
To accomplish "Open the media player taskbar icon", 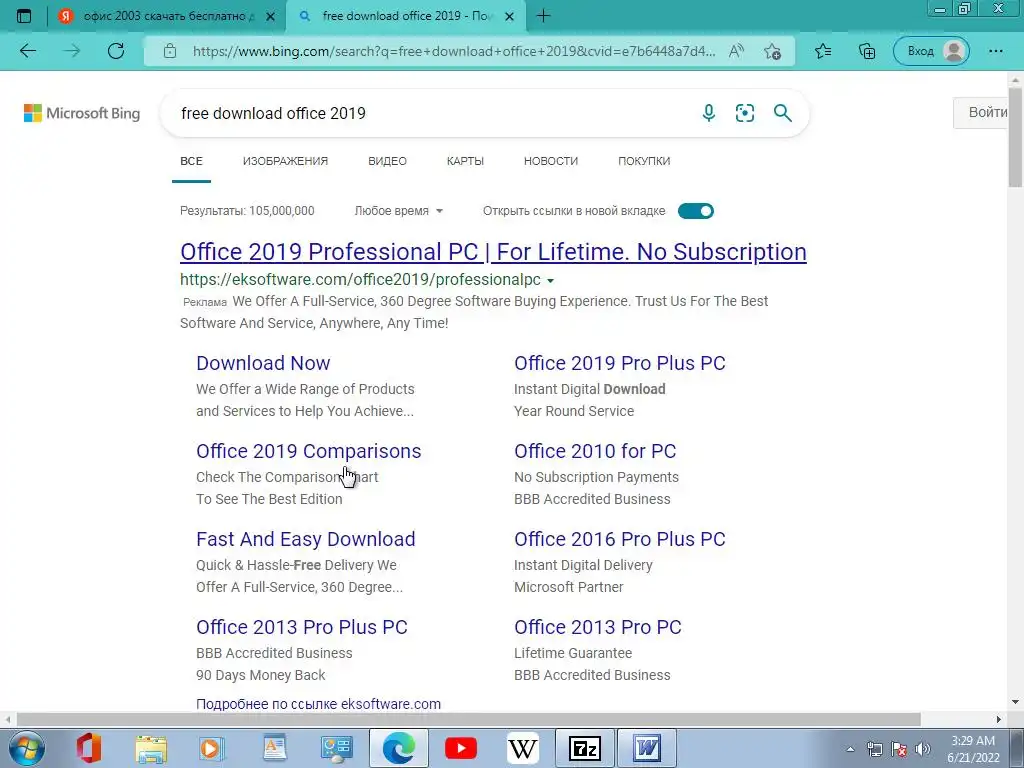I will click(212, 748).
